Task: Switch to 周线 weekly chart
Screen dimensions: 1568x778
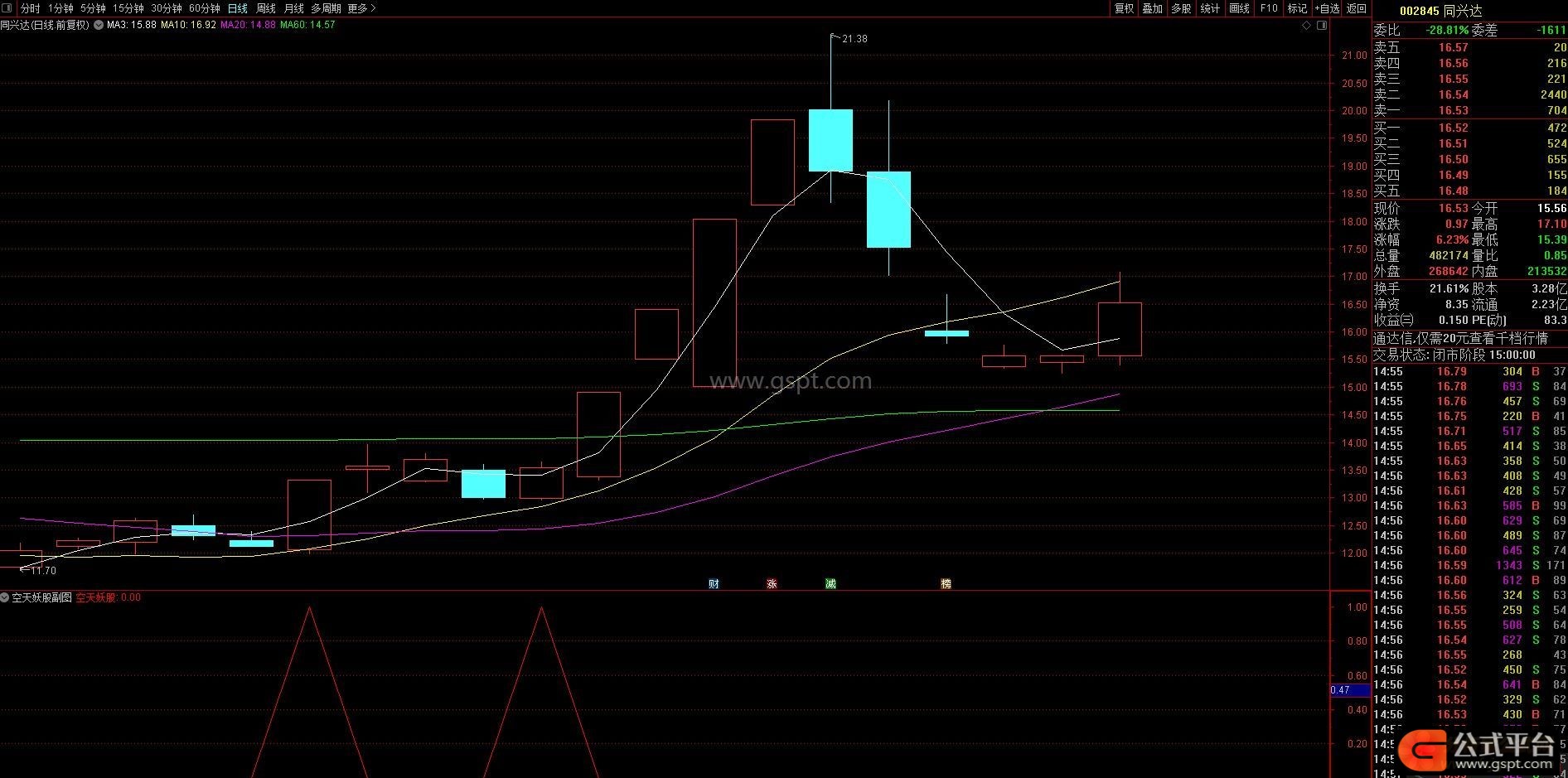Action: 266,8
